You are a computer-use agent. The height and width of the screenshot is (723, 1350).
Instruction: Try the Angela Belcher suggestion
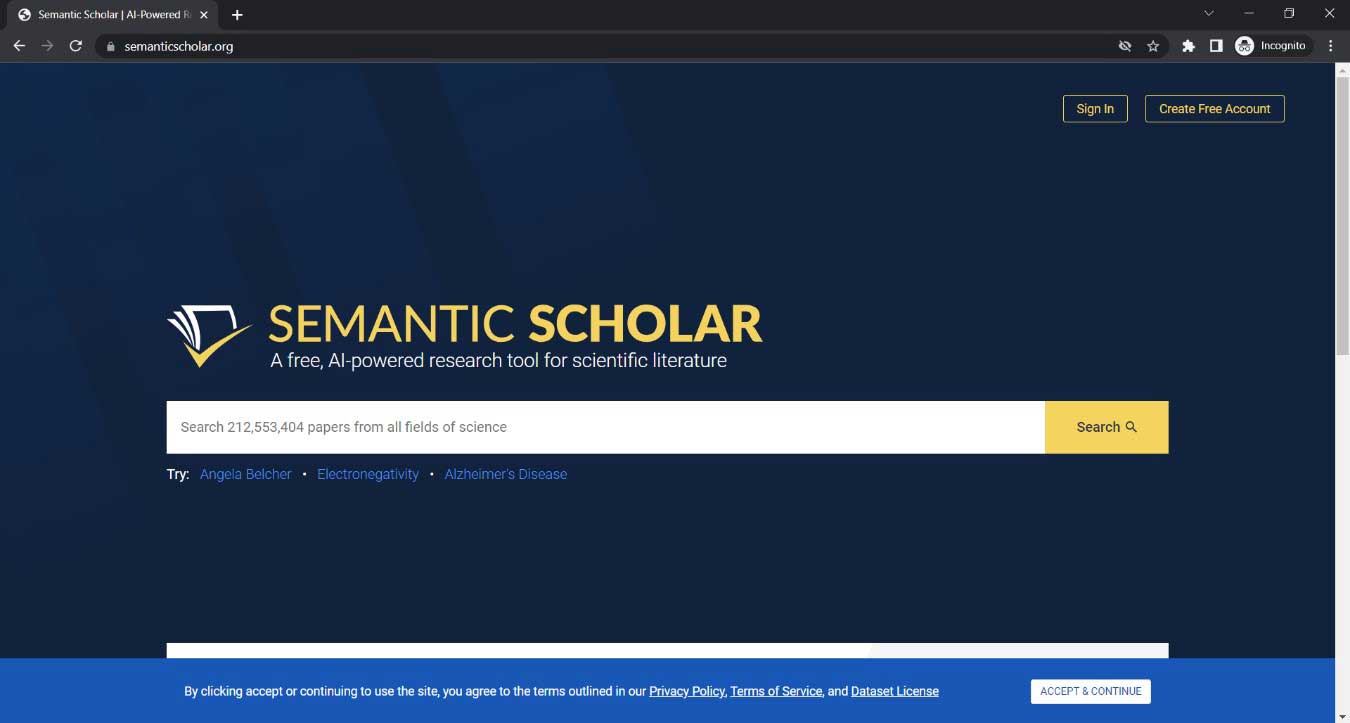pos(246,474)
